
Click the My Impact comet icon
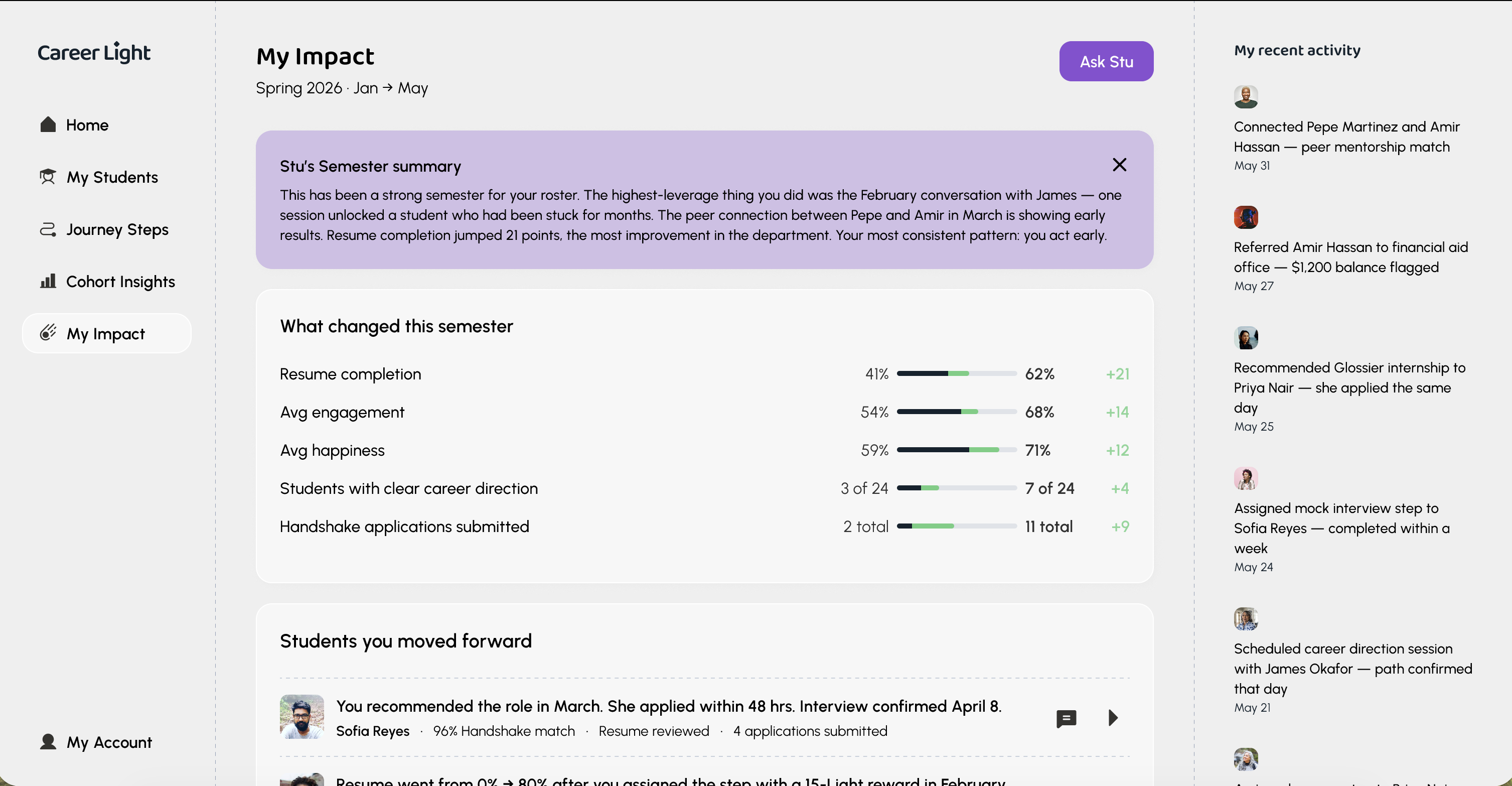(48, 332)
